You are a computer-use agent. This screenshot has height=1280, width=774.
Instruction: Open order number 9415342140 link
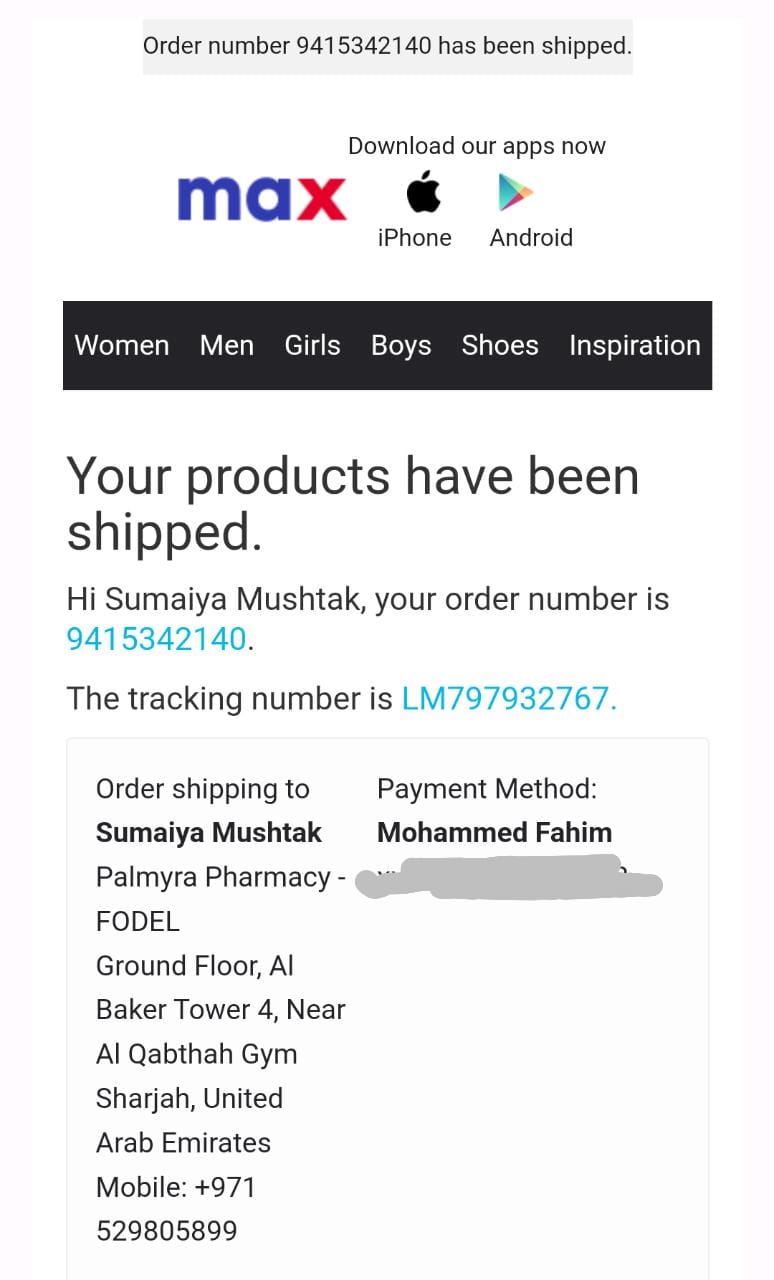156,640
